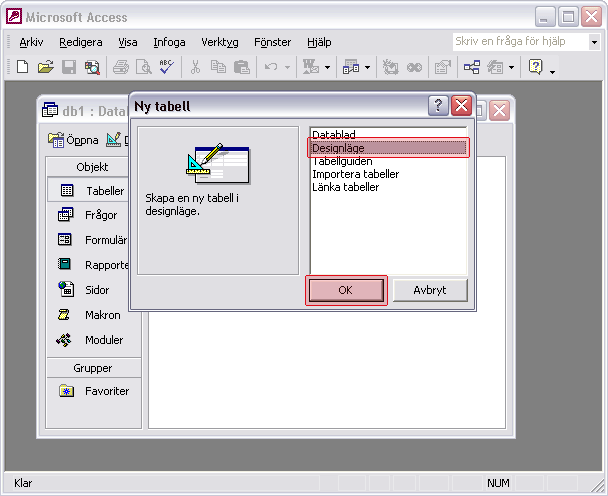Click the Avbryt button
The height and width of the screenshot is (496, 608).
coord(429,290)
